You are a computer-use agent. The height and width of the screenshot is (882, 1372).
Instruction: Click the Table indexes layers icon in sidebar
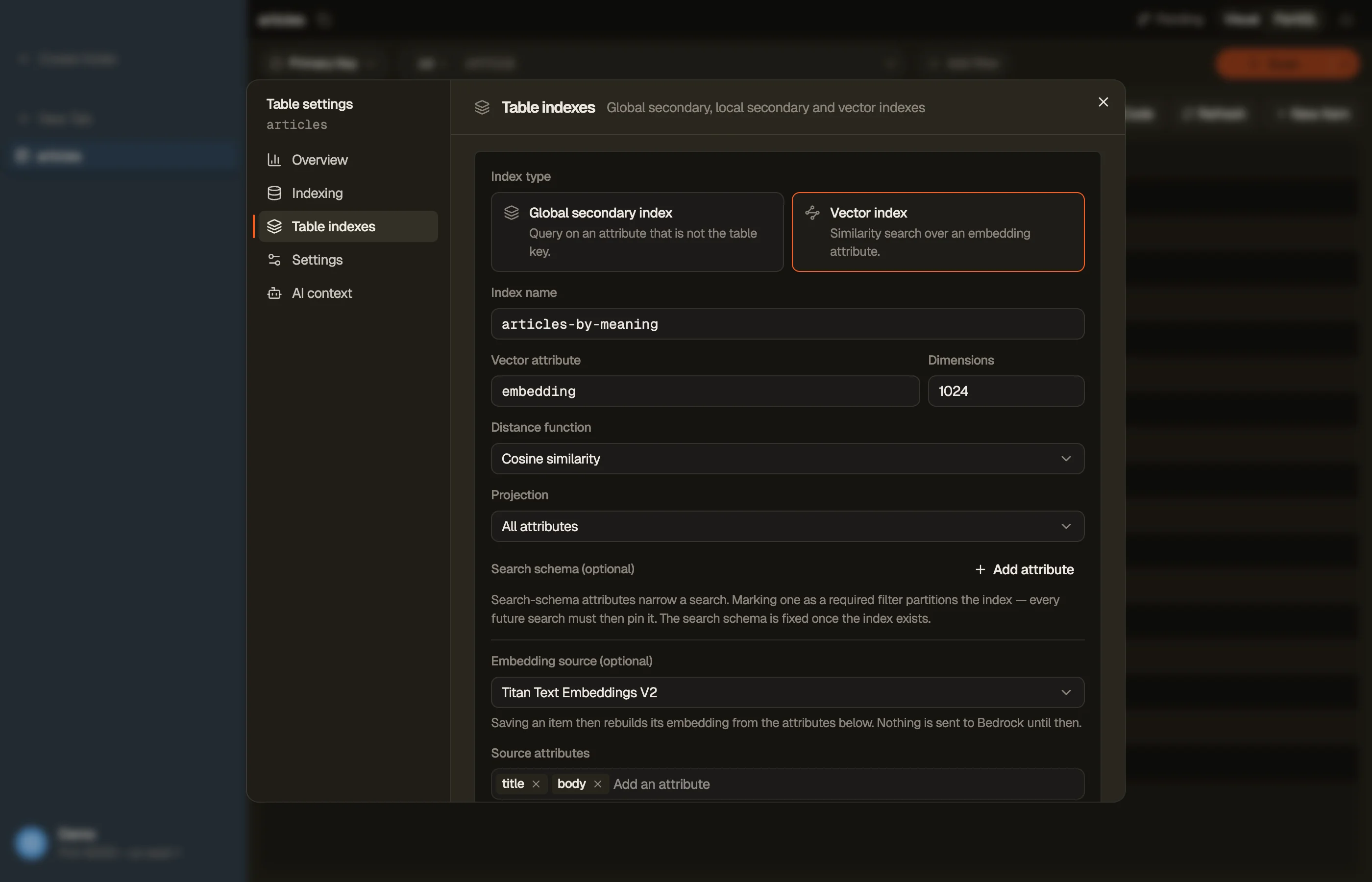click(x=274, y=226)
